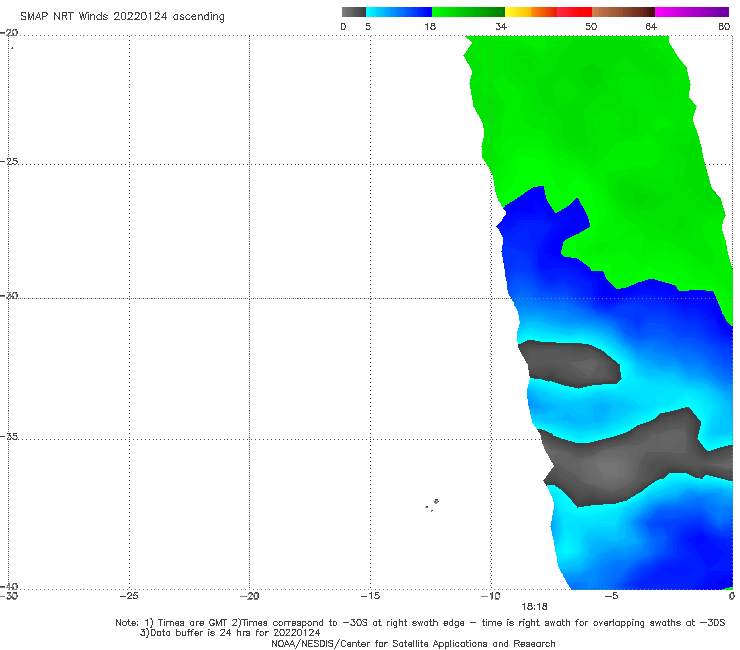Click the -35 latitude label on left axis
This screenshot has height=650, width=740.
pos(9,436)
